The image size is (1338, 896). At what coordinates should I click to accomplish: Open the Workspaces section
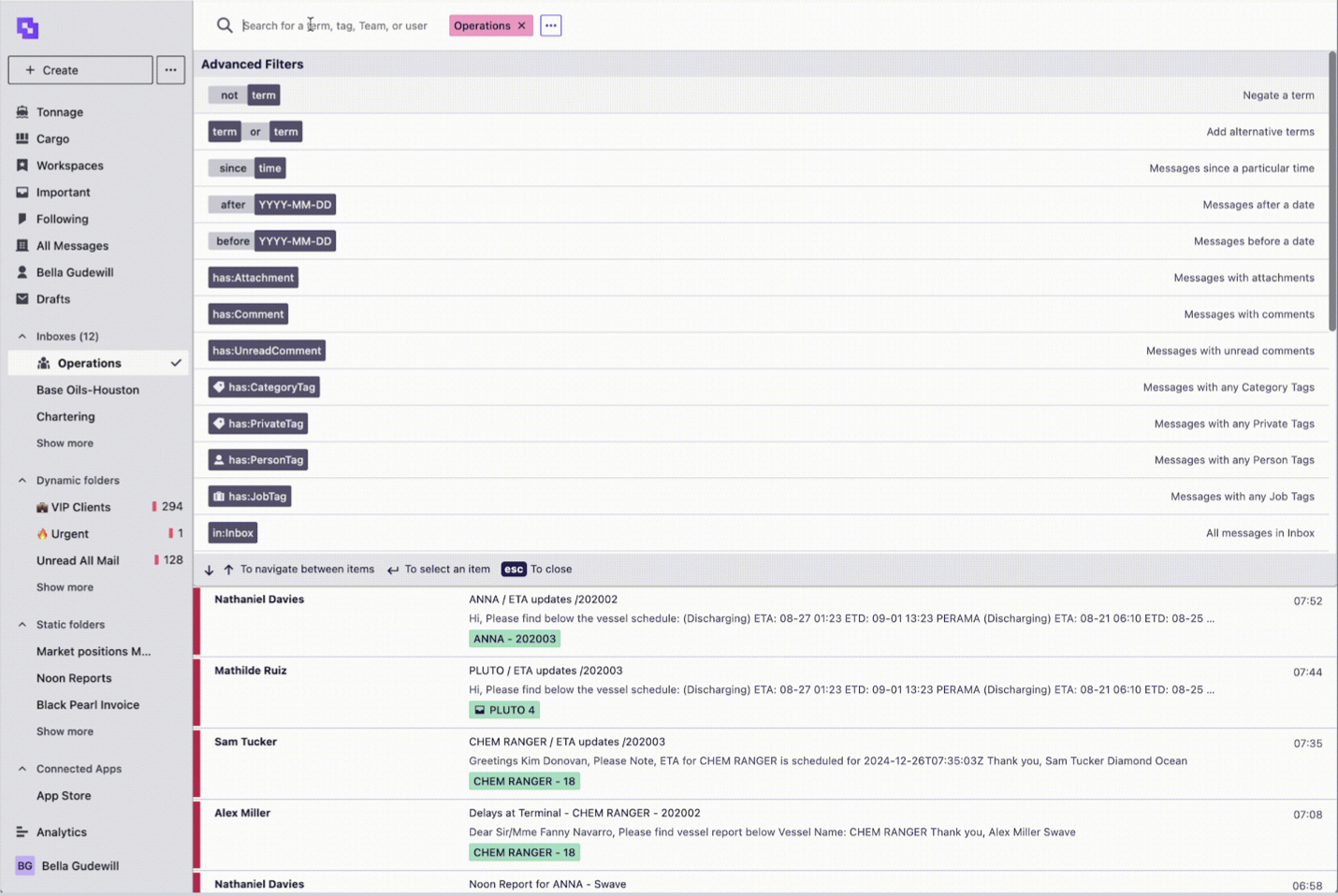click(x=69, y=166)
